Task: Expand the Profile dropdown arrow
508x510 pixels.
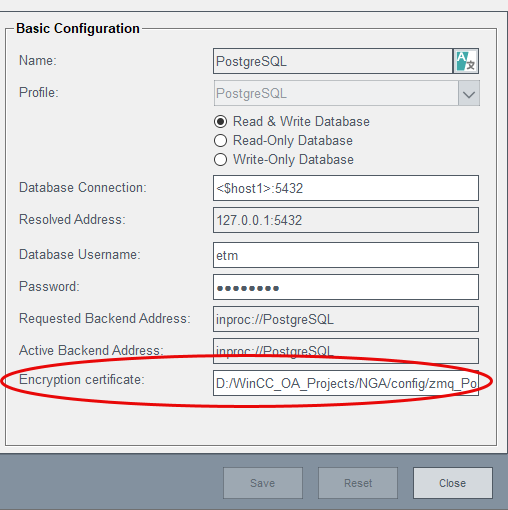Action: [469, 93]
